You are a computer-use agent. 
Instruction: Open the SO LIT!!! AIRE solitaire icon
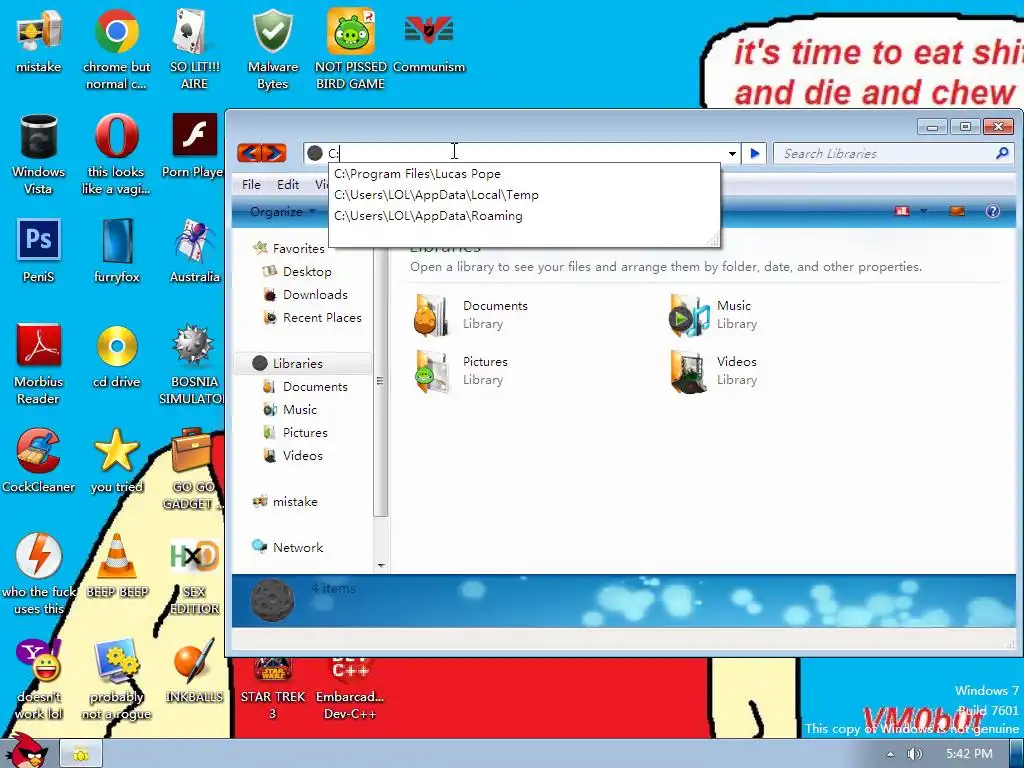[195, 50]
